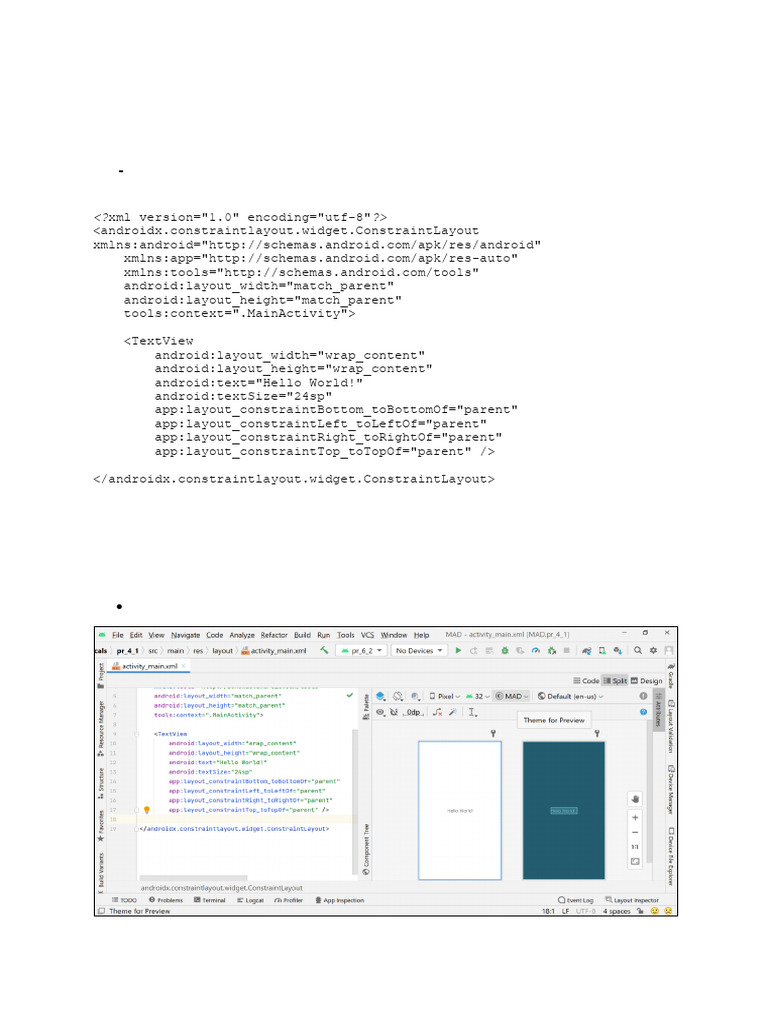This screenshot has height=1024, width=768.
Task: Open the Project side panel tab
Action: (x=101, y=675)
